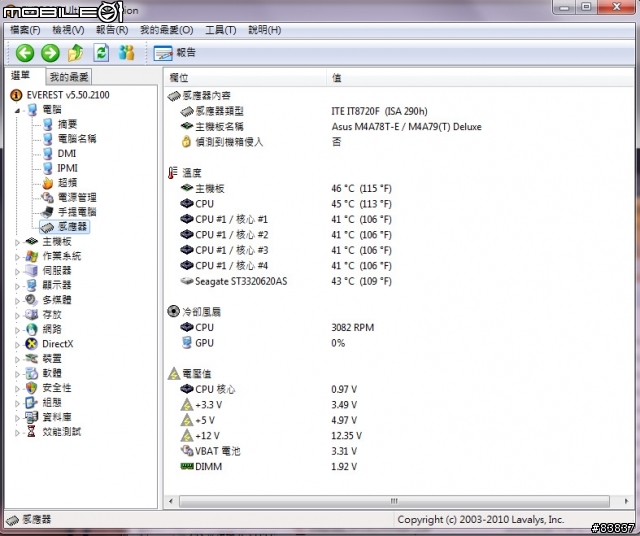Click the VBAT 電池 battery icon

click(x=187, y=451)
